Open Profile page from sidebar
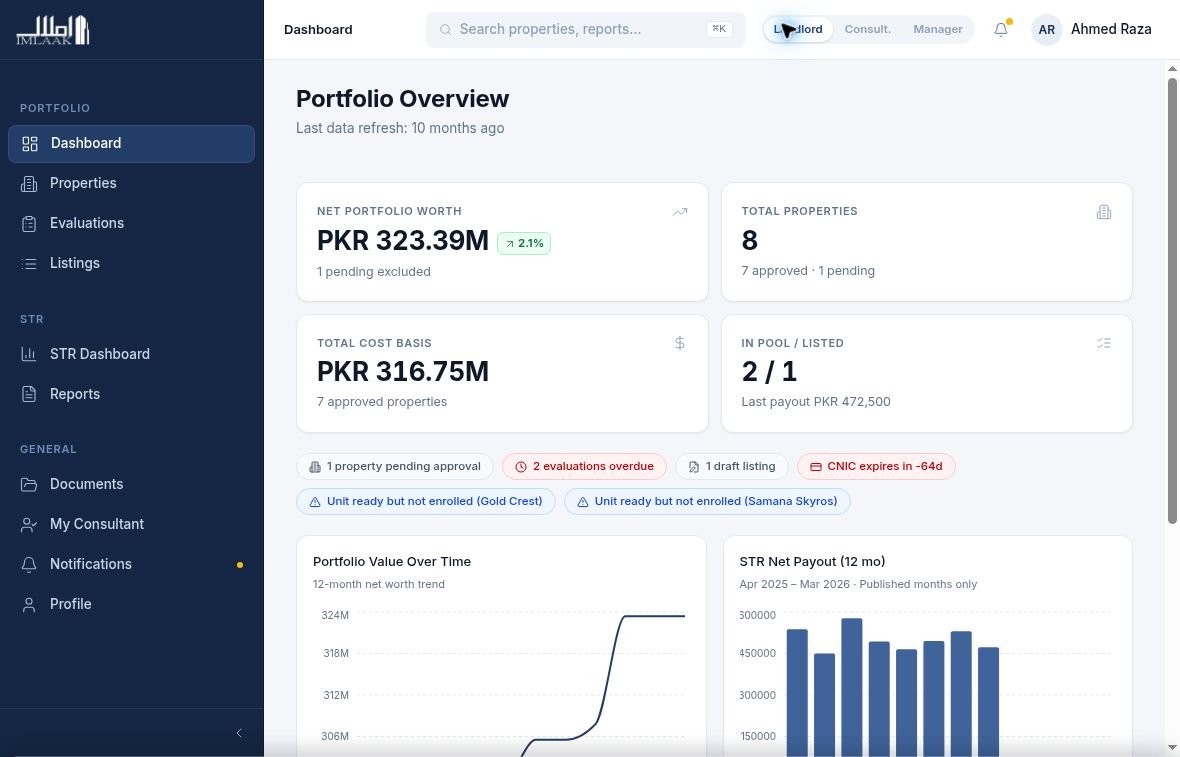The image size is (1180, 757). click(x=132, y=604)
